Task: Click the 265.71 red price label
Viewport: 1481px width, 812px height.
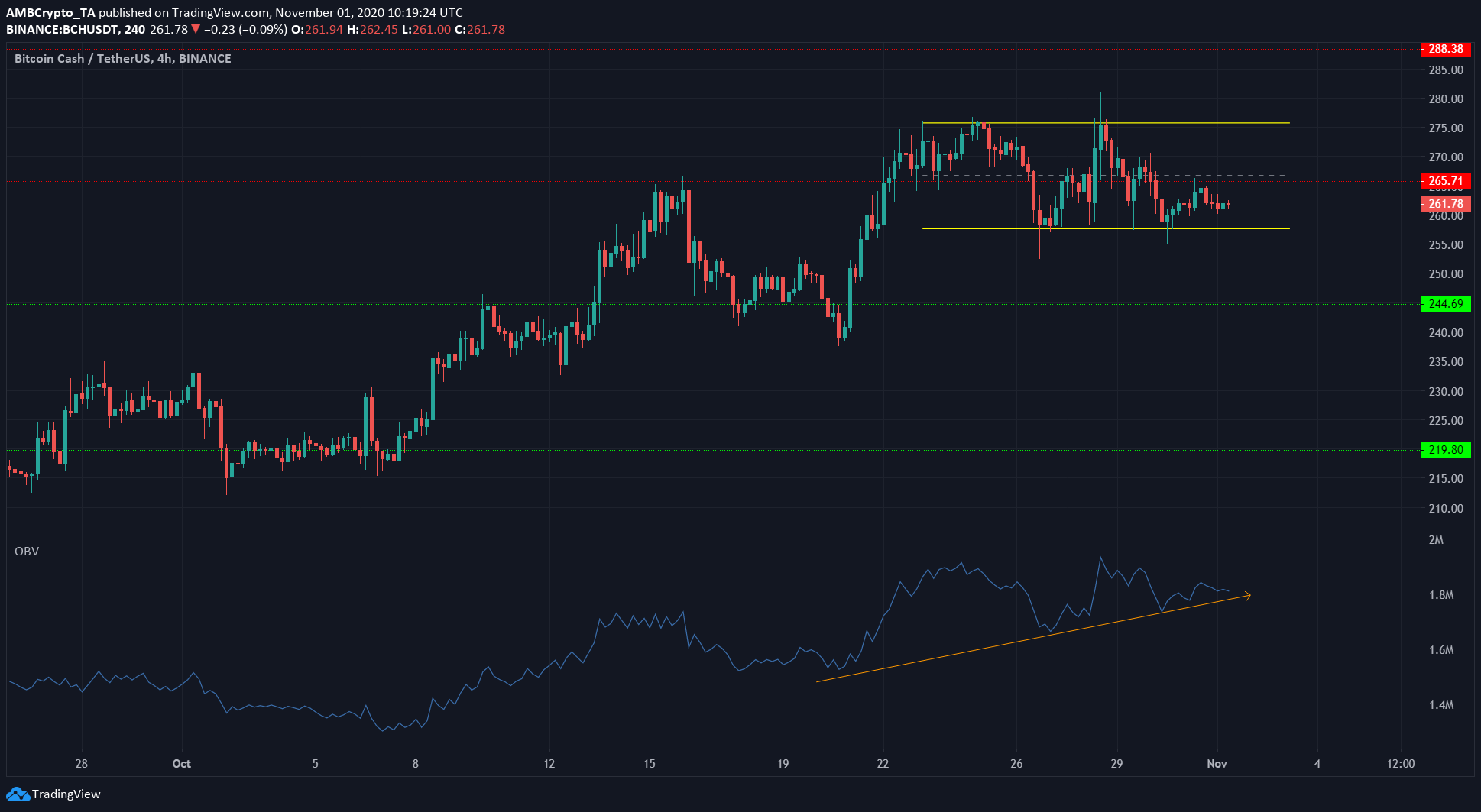Action: [1445, 181]
